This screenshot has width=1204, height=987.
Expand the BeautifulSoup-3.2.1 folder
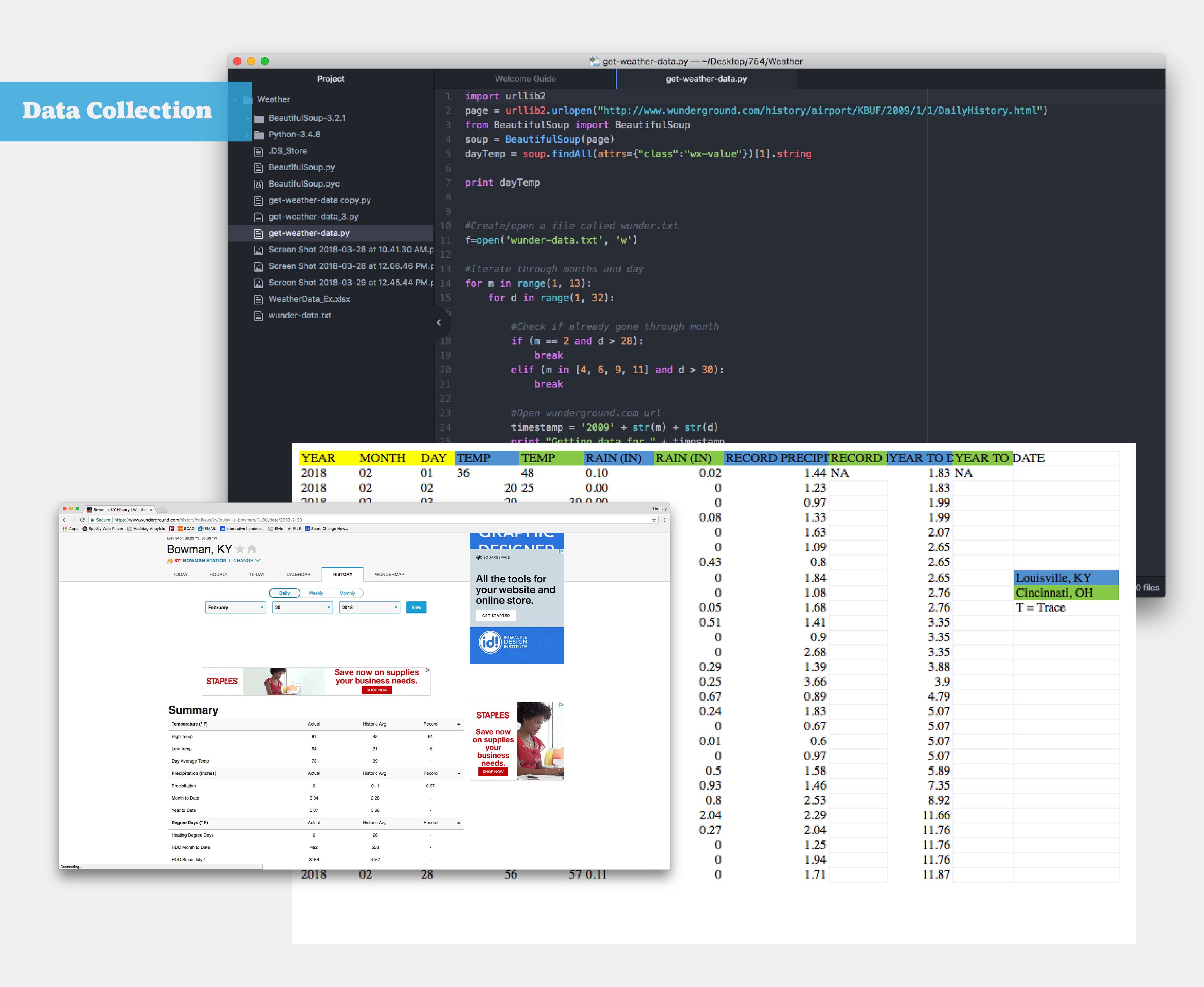pos(306,118)
